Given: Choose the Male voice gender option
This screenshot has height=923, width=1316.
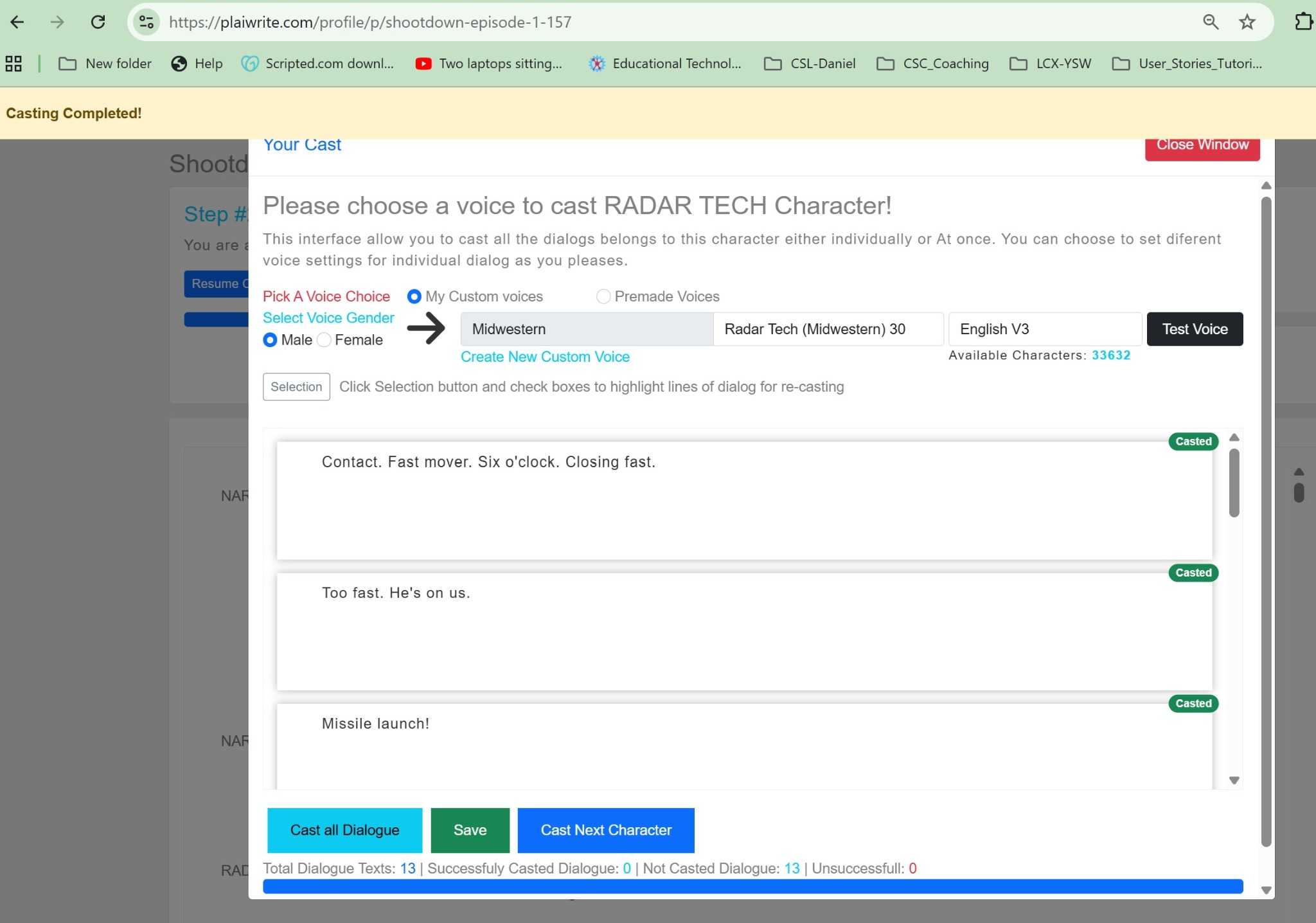Looking at the screenshot, I should tap(270, 340).
